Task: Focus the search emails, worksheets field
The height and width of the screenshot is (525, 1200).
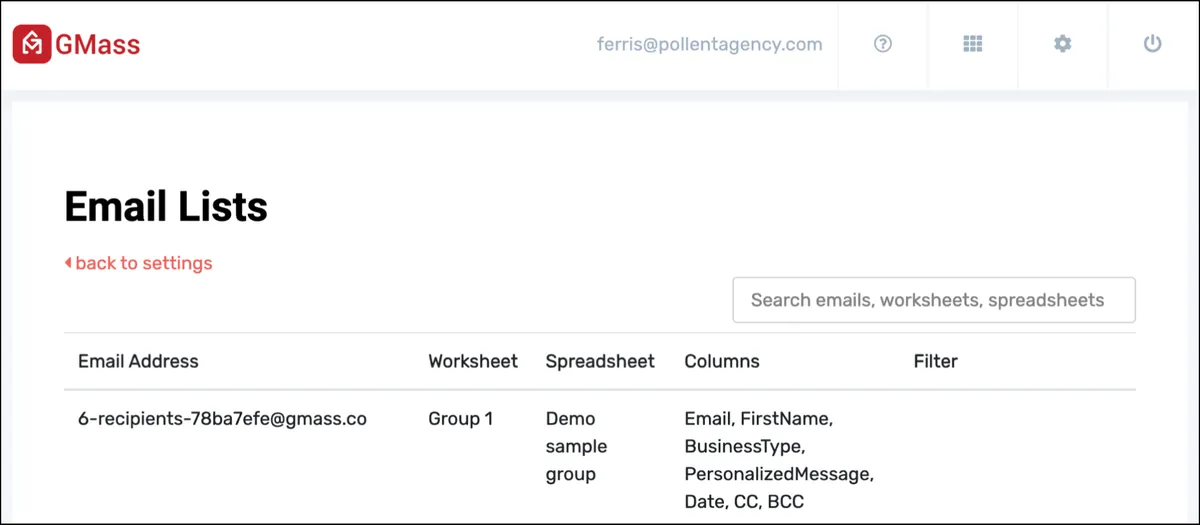Action: [934, 300]
